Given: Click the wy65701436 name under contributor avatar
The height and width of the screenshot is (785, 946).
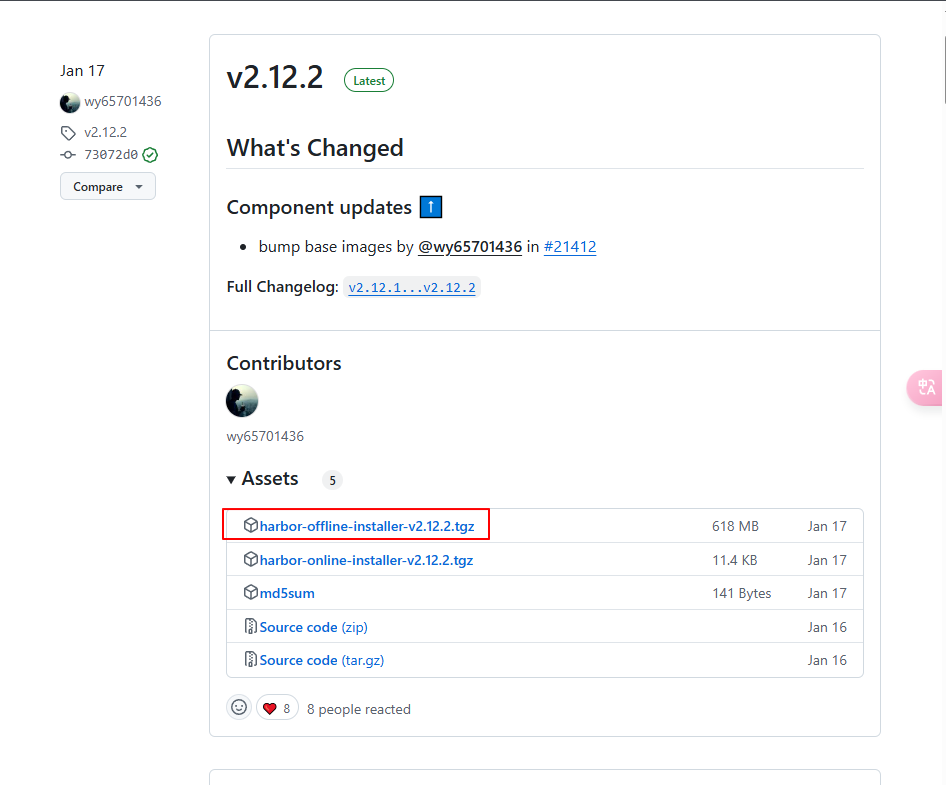Looking at the screenshot, I should coord(265,436).
